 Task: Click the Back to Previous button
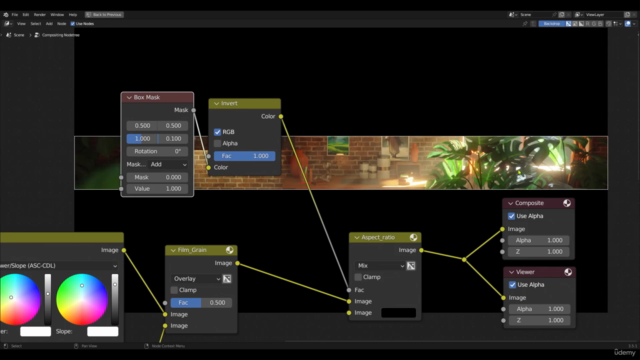(104, 15)
